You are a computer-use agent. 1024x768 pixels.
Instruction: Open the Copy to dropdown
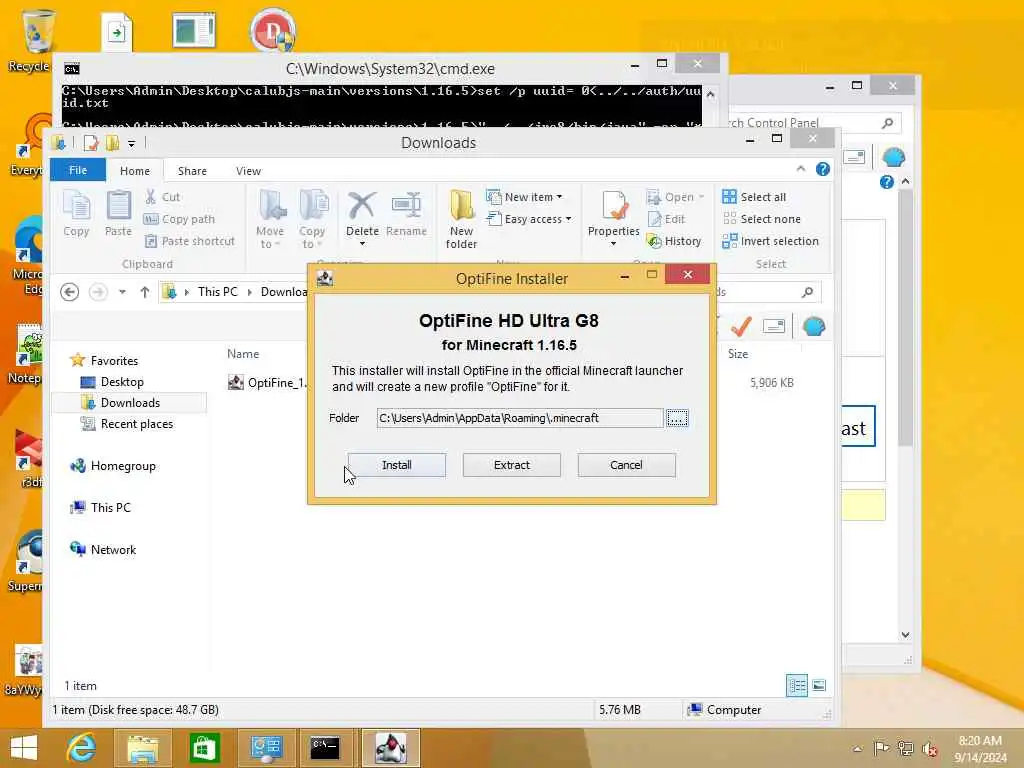(312, 219)
